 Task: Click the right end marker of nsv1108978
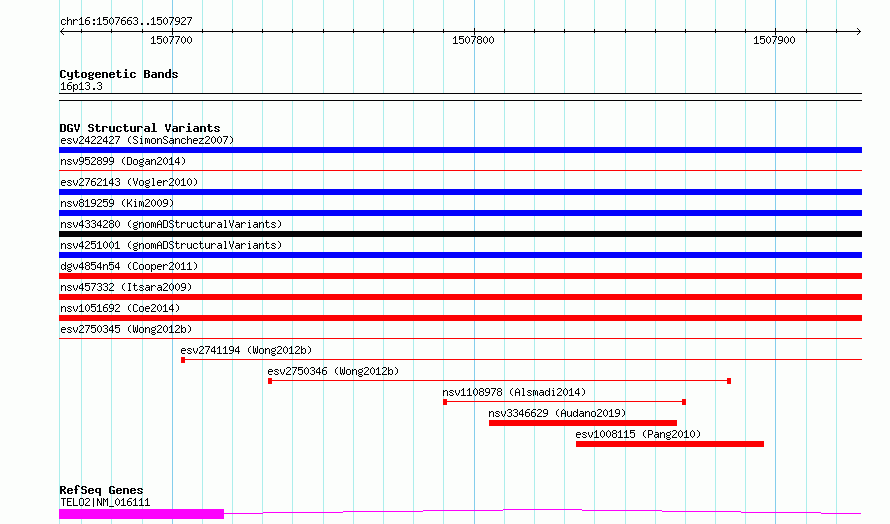(x=684, y=402)
